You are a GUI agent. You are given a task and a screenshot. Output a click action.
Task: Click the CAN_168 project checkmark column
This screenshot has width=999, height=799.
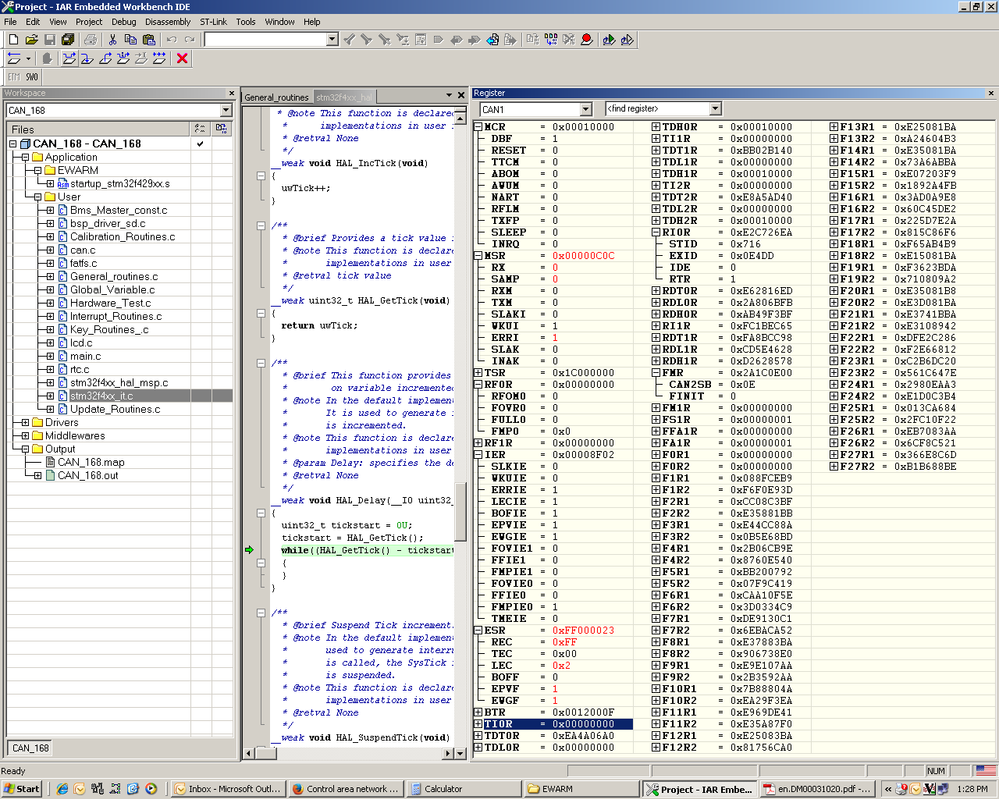[200, 143]
